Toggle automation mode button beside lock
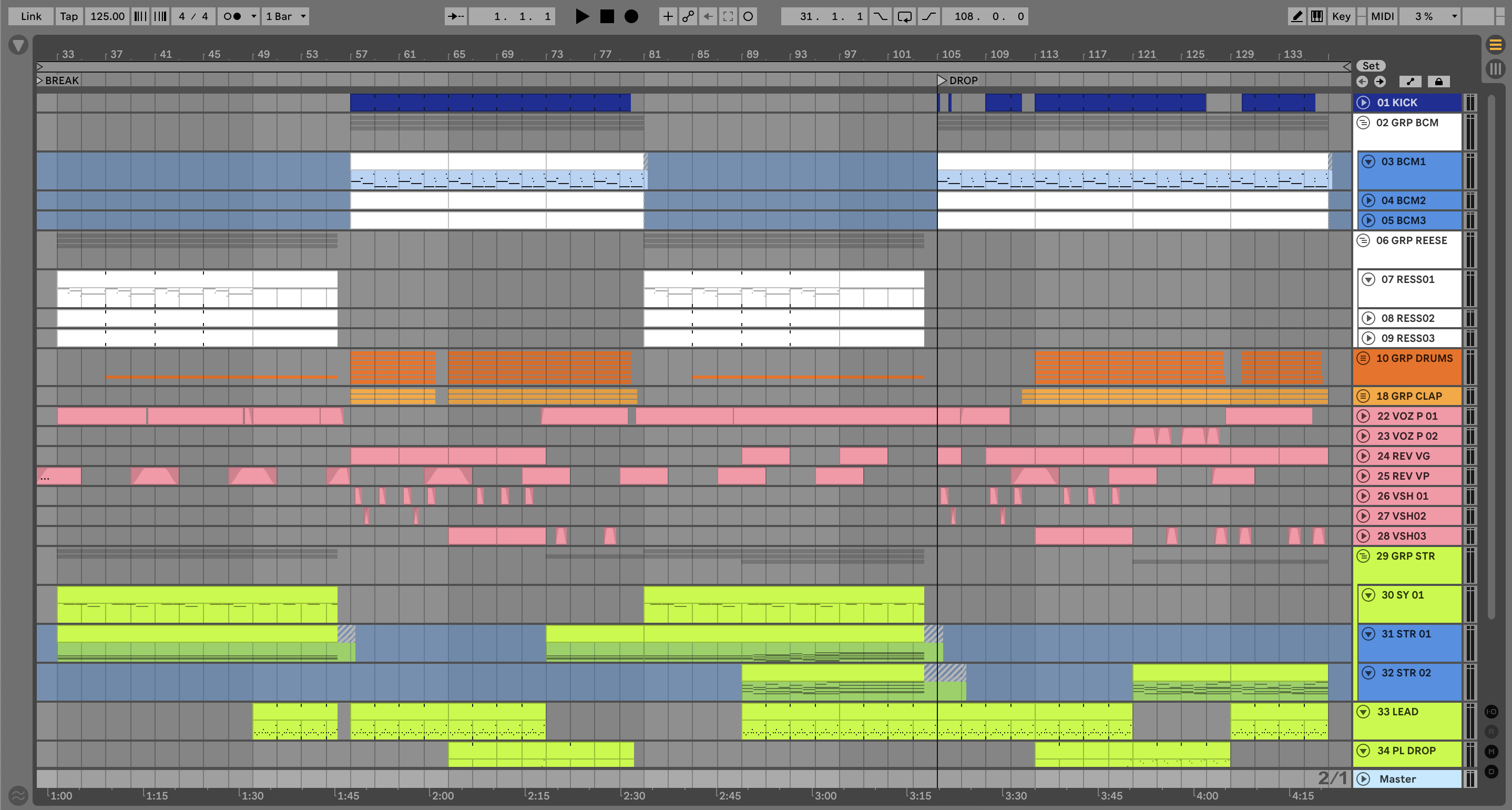Screen dimensions: 1512x810 (x=1410, y=82)
